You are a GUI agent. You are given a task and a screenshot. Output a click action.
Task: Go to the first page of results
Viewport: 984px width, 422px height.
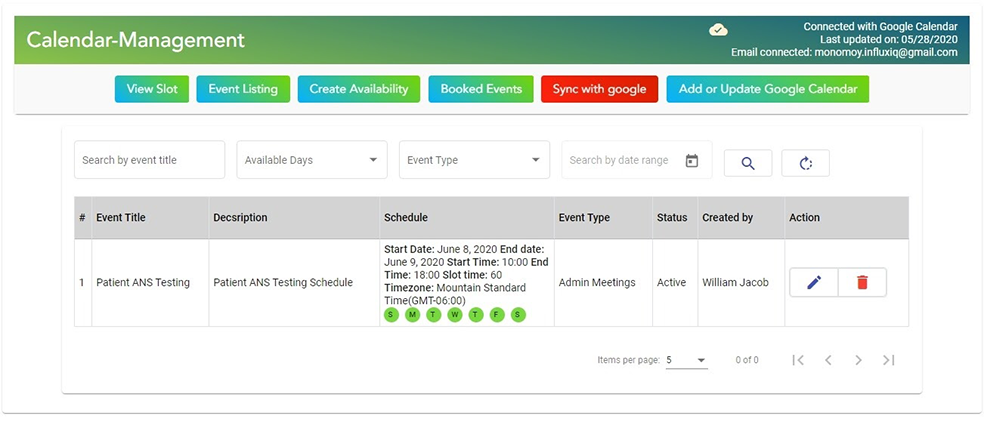798,360
